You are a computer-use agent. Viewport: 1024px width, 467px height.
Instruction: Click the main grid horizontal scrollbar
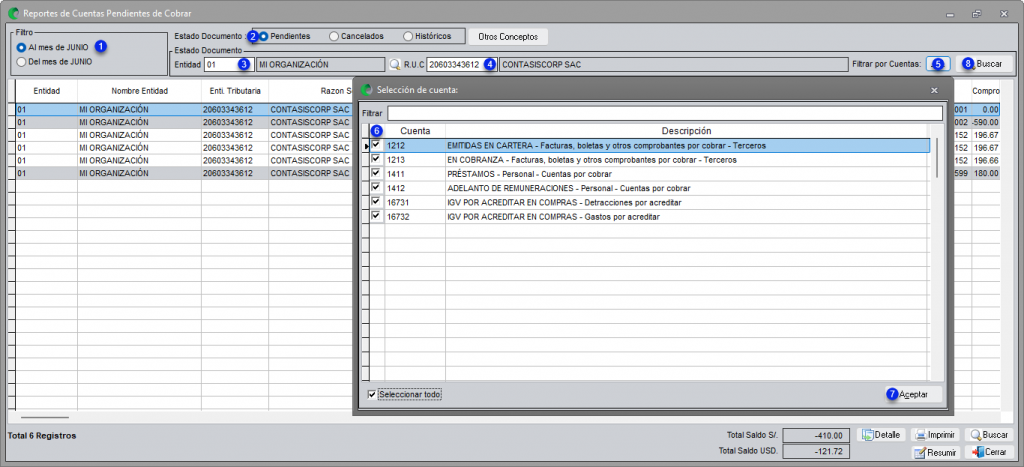pyautogui.click(x=44, y=417)
